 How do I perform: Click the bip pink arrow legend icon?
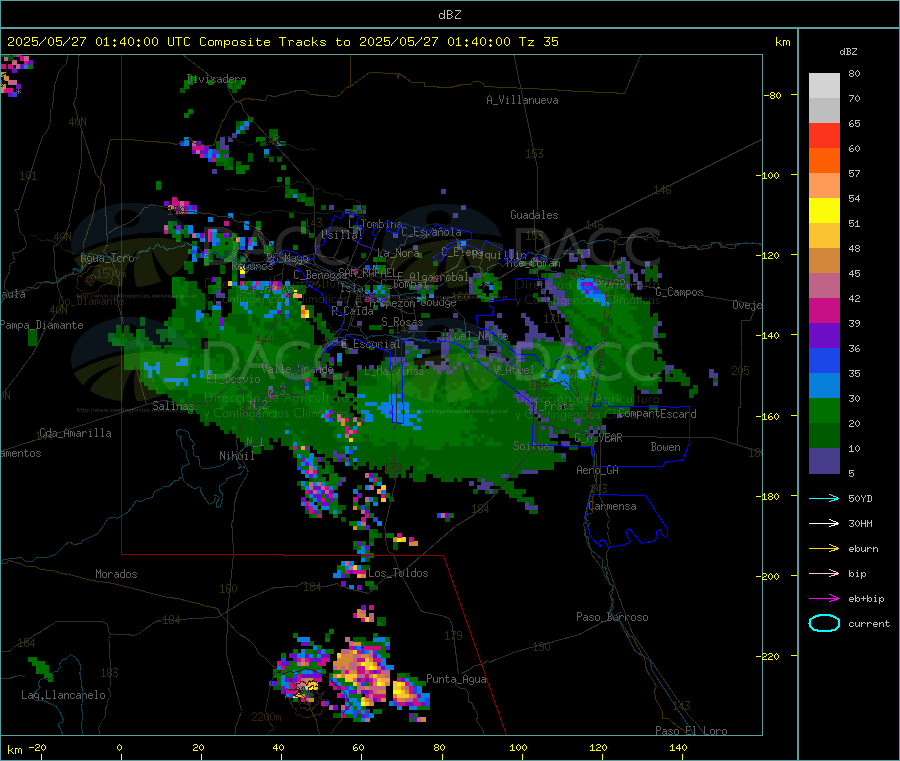pos(824,573)
